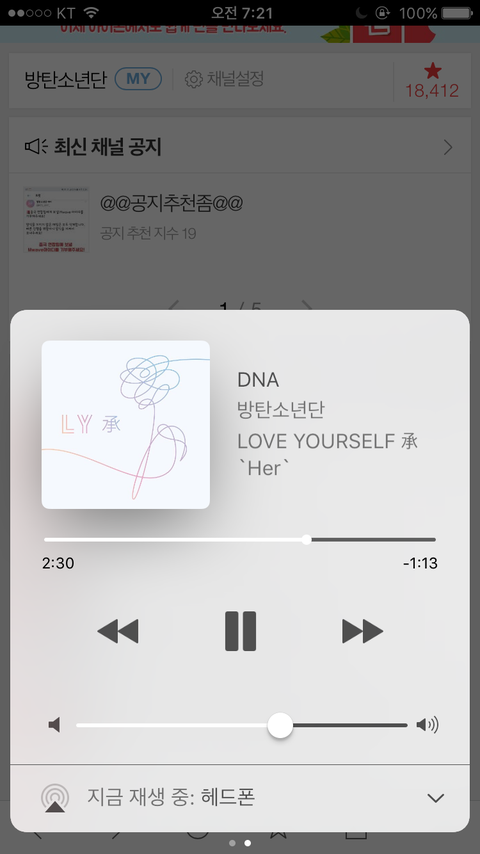The width and height of the screenshot is (480, 854).
Task: Tap the red star favorites icon
Action: [x=433, y=70]
